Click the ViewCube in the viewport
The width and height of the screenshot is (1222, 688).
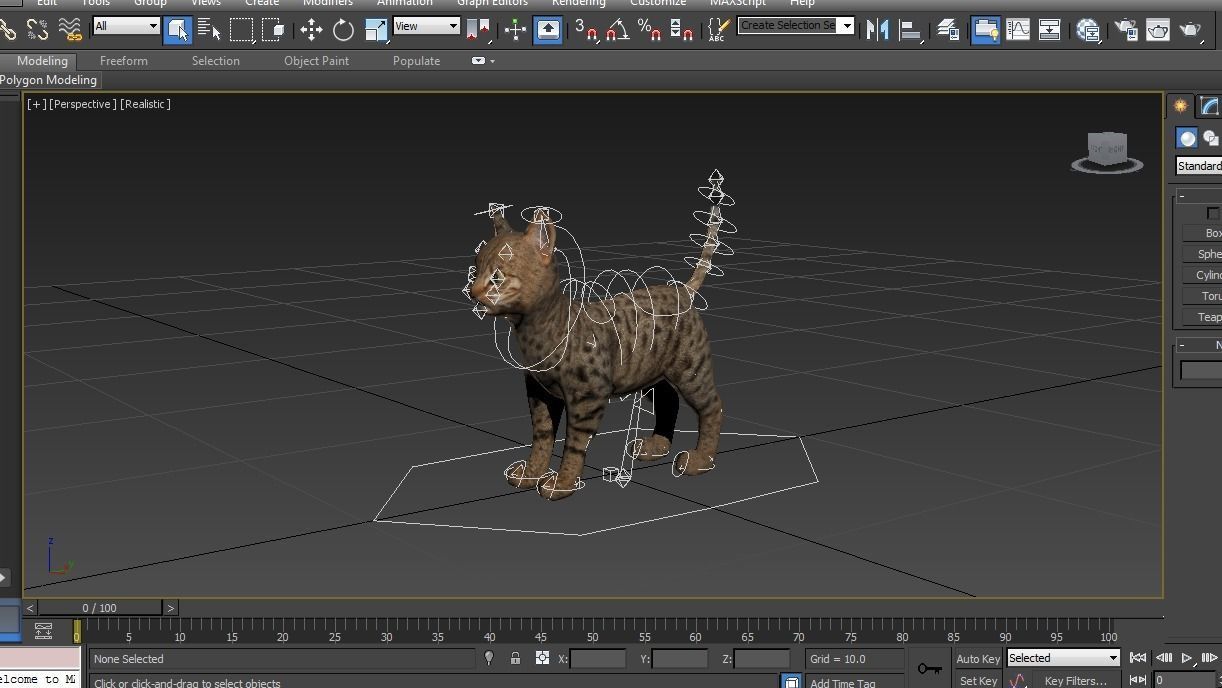[x=1107, y=151]
